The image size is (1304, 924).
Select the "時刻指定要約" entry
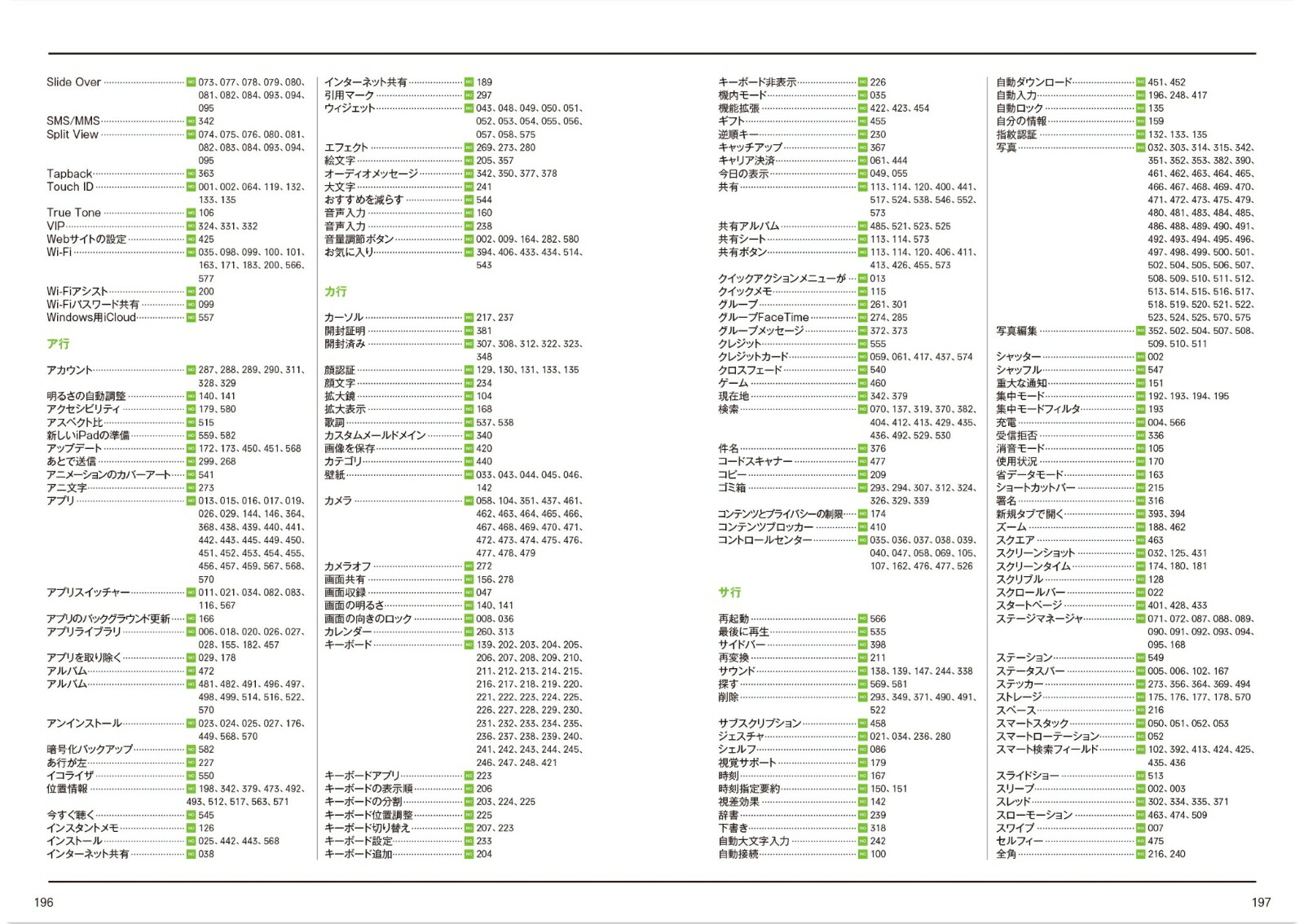(749, 789)
